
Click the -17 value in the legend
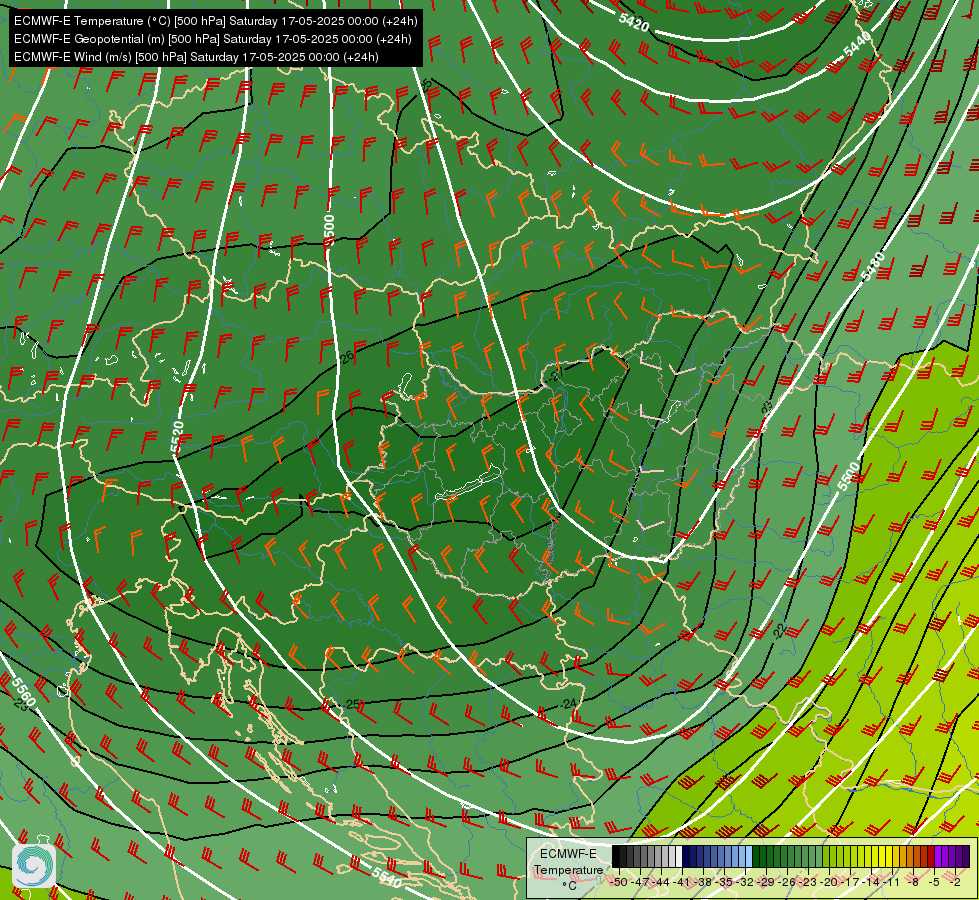pyautogui.click(x=850, y=882)
